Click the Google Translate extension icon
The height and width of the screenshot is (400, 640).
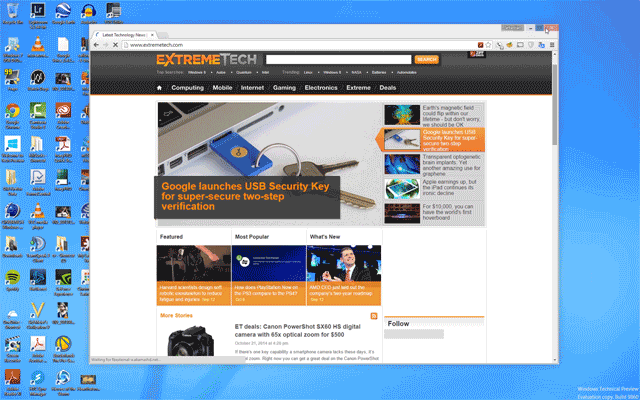[x=541, y=45]
